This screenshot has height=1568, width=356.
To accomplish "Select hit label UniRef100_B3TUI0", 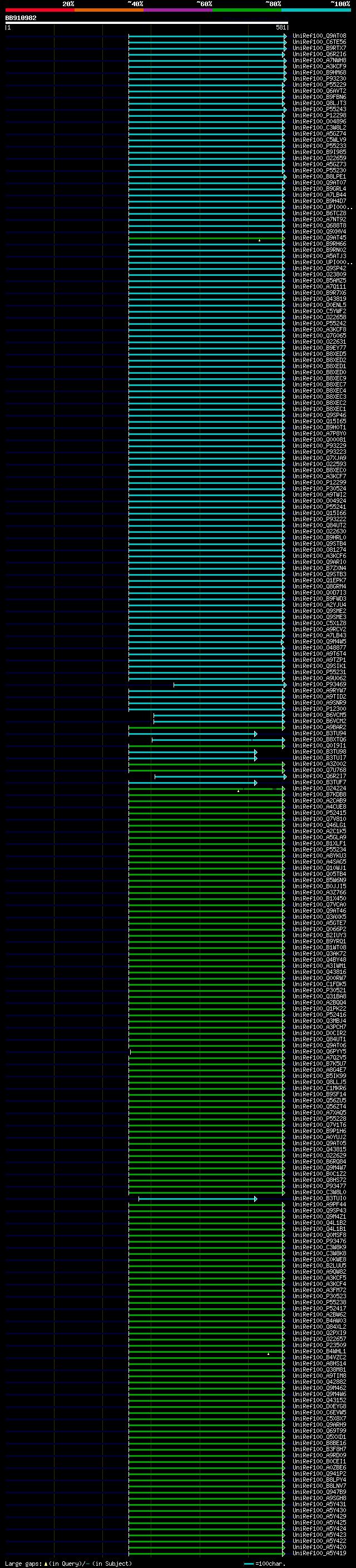I will tap(319, 1199).
